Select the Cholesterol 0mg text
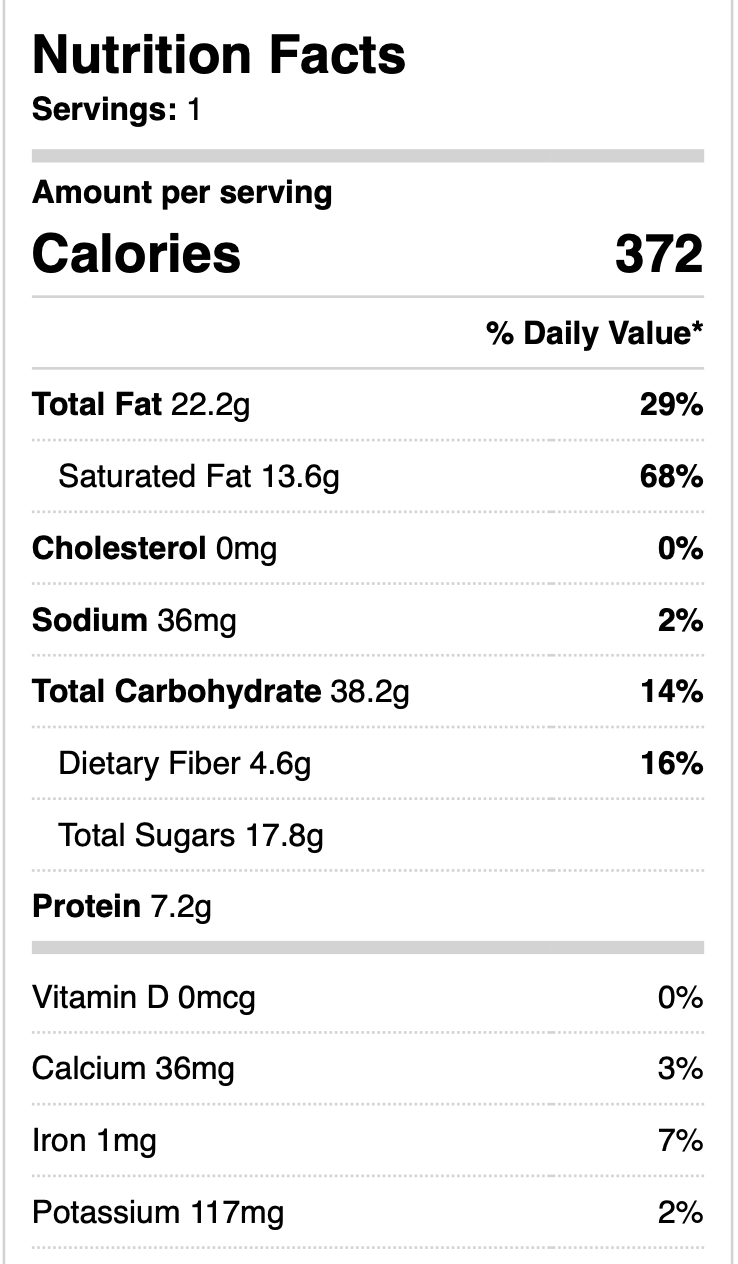 [x=154, y=549]
